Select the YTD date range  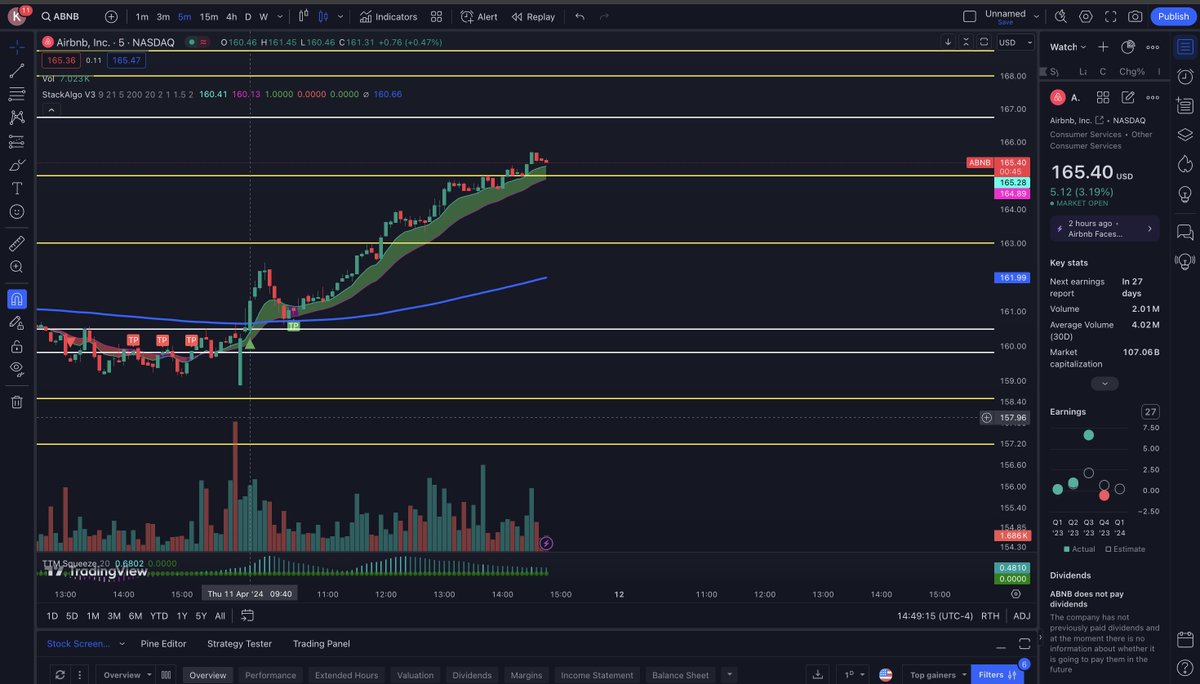click(x=159, y=616)
